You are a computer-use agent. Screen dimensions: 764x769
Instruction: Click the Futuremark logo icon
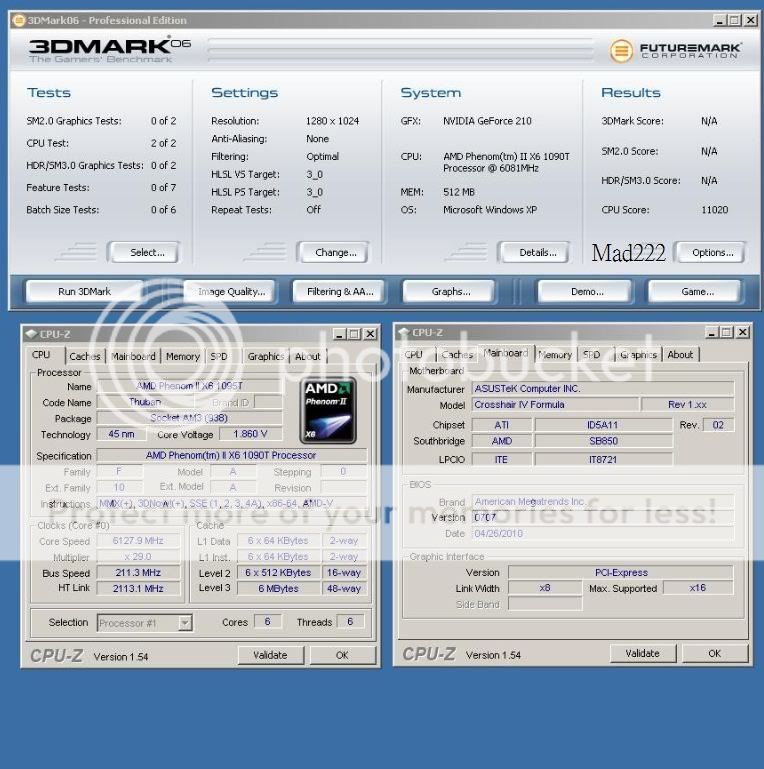click(621, 51)
